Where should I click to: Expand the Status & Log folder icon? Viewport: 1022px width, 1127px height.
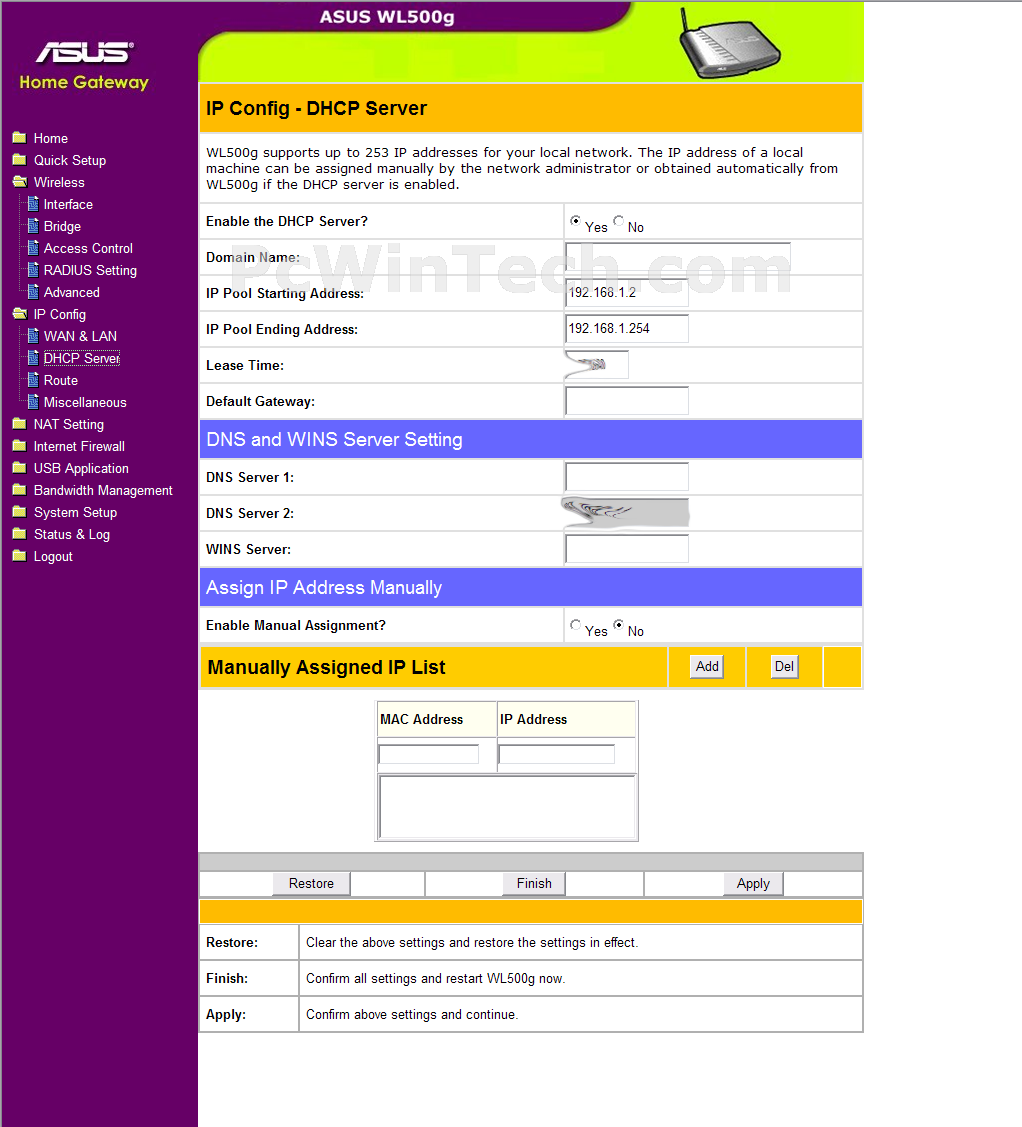coord(19,534)
